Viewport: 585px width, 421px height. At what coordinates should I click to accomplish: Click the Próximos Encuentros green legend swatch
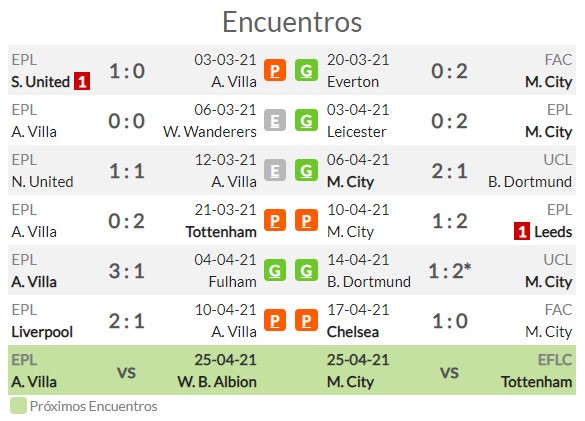18,406
